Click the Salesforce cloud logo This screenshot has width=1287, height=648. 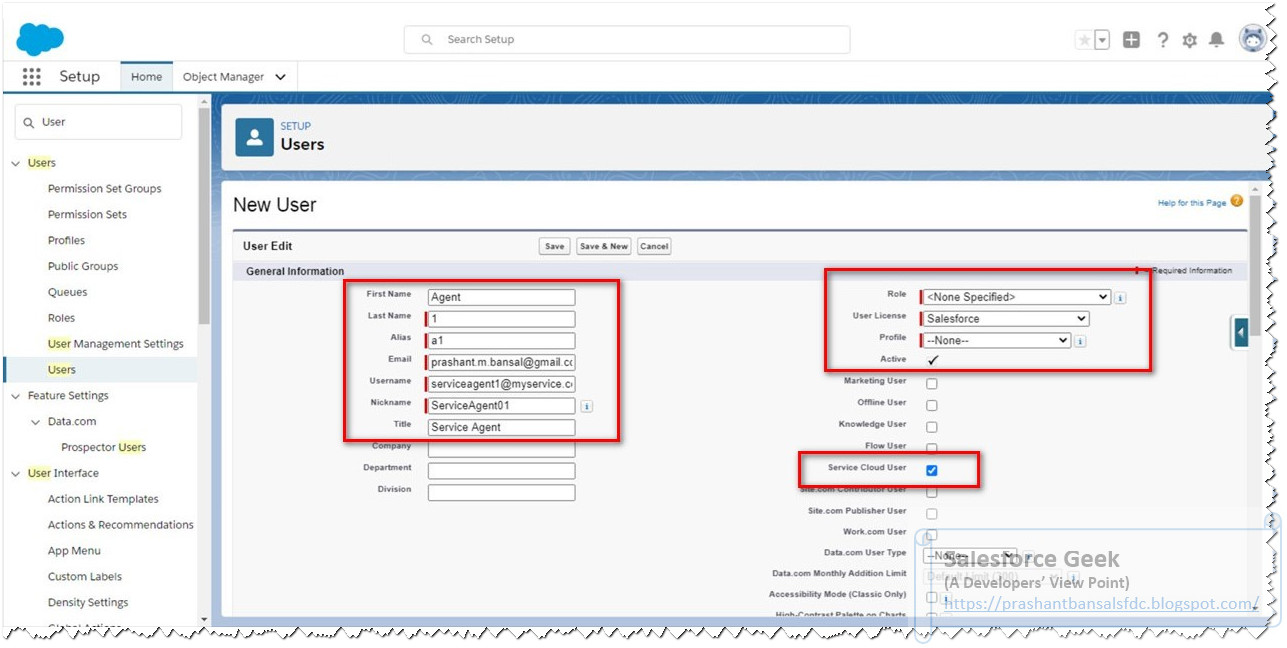[40, 39]
